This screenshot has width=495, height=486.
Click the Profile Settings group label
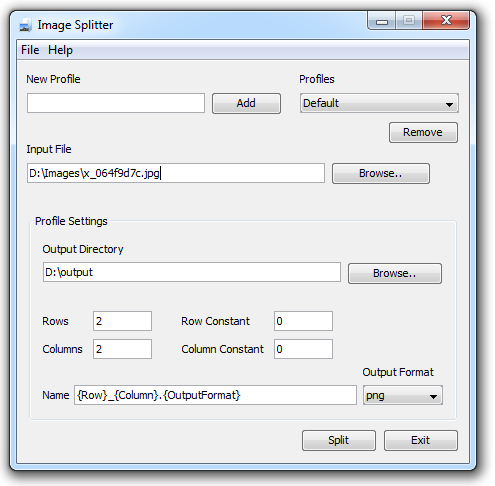pos(71,221)
